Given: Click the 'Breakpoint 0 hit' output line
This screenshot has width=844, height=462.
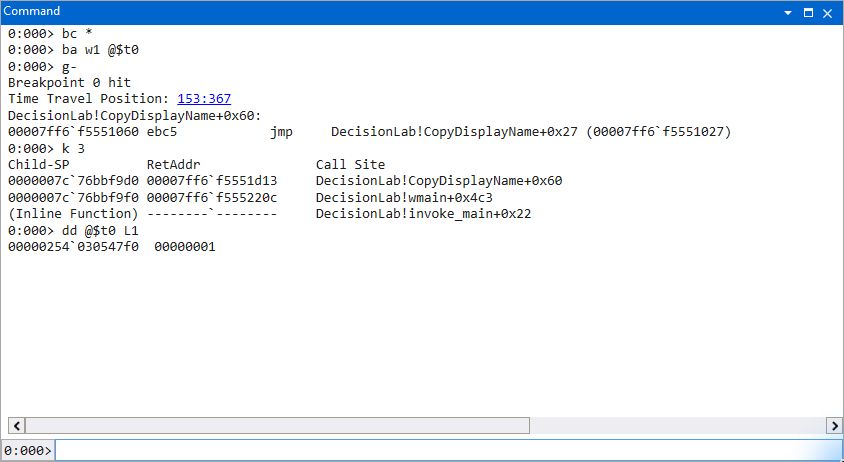Looking at the screenshot, I should [x=69, y=82].
